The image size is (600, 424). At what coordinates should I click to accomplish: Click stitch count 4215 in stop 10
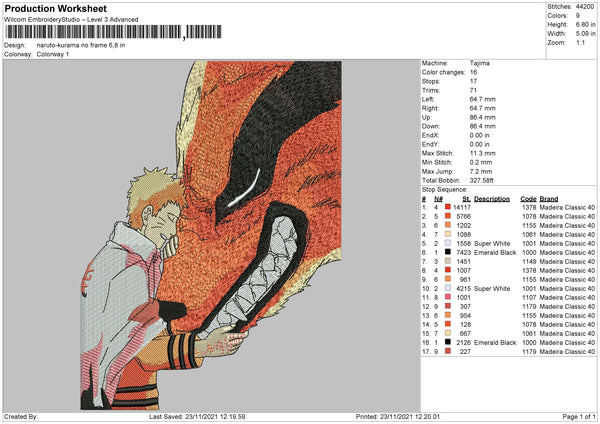tap(463, 289)
